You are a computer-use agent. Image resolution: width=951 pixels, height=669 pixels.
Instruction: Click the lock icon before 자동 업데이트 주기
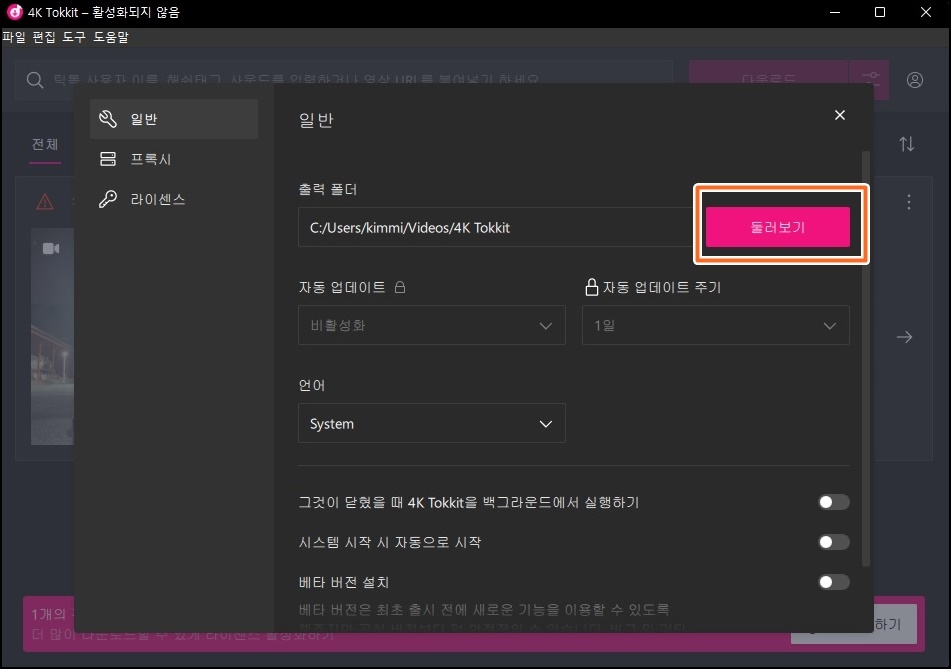[x=591, y=287]
